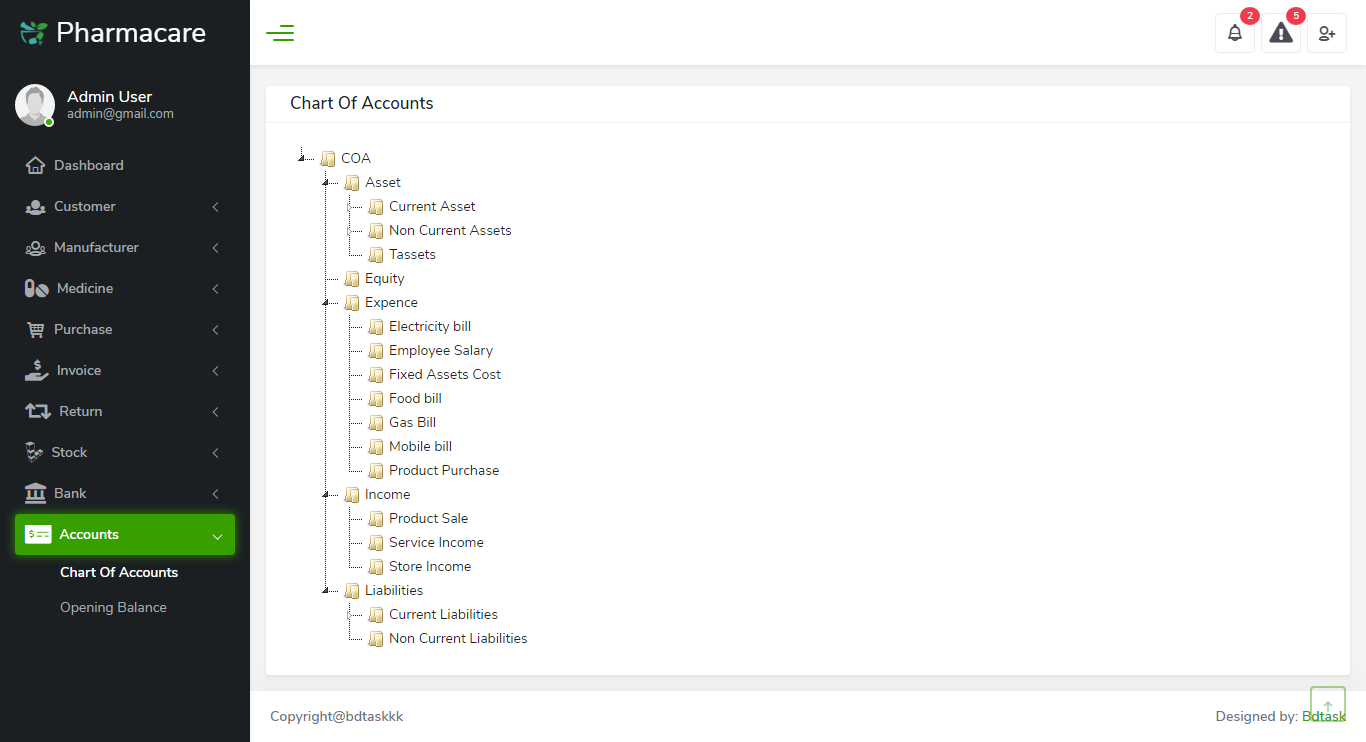This screenshot has width=1366, height=742.
Task: Select the Product Sale account node
Action: [x=428, y=518]
